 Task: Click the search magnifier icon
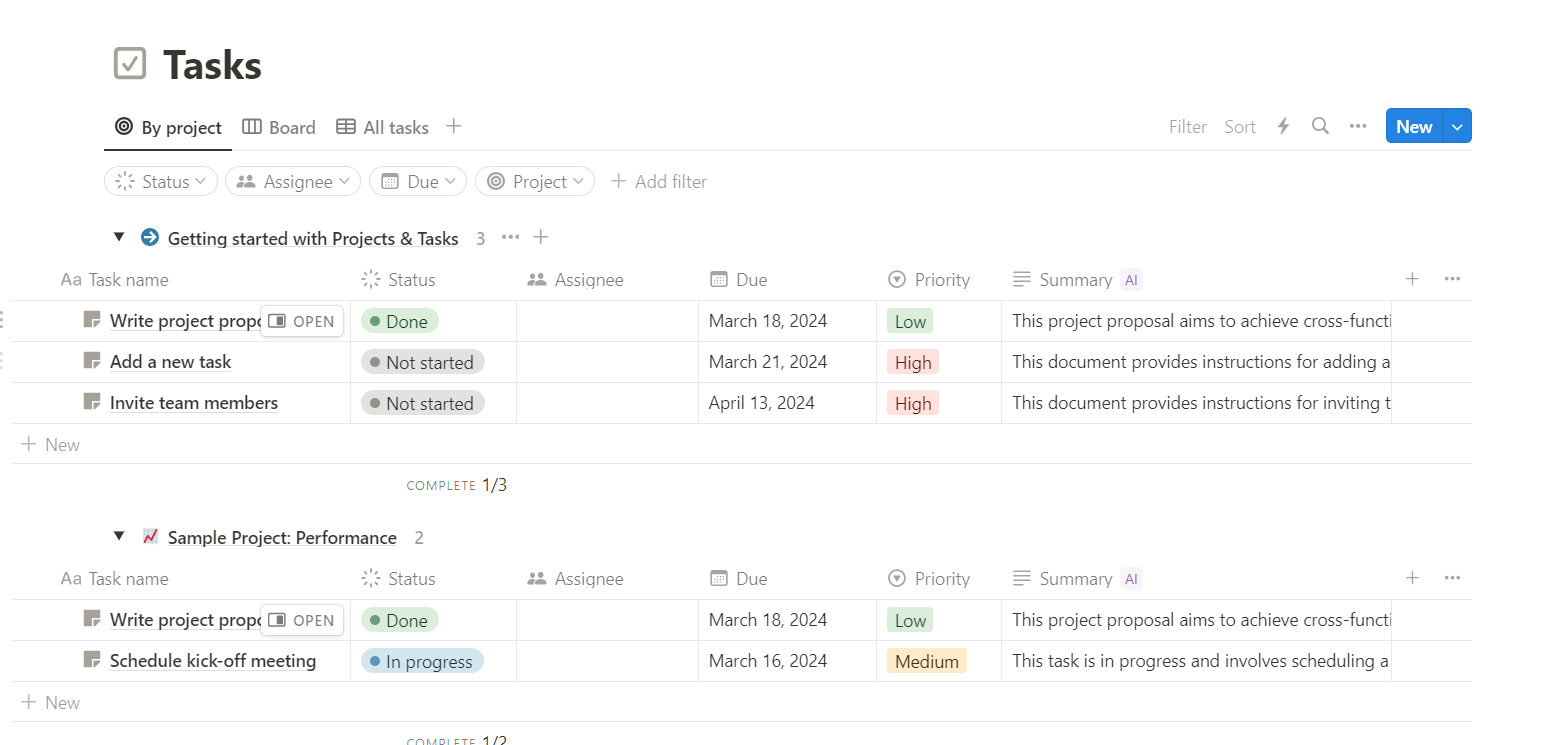pos(1320,126)
